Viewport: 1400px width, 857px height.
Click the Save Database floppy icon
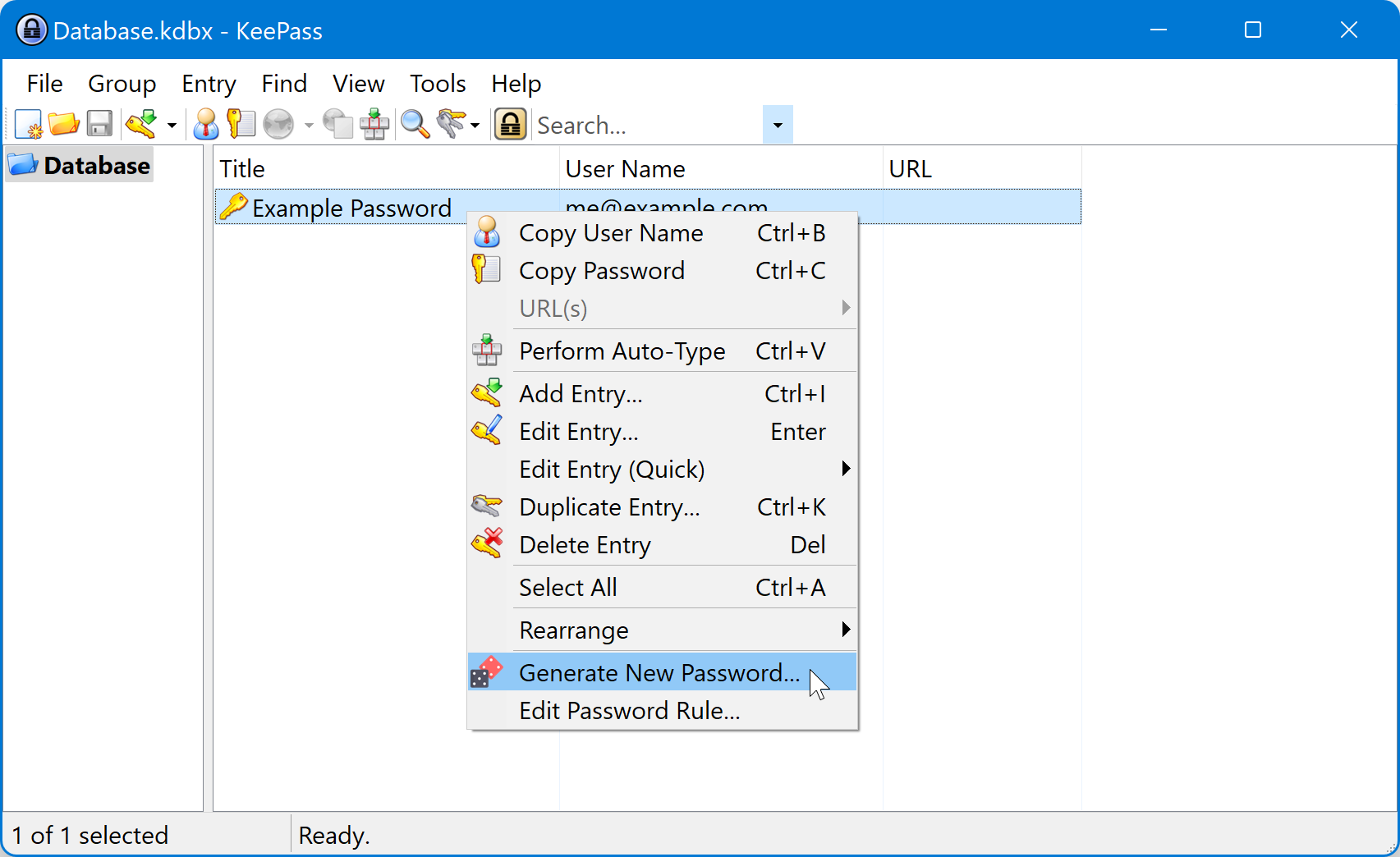click(x=99, y=125)
